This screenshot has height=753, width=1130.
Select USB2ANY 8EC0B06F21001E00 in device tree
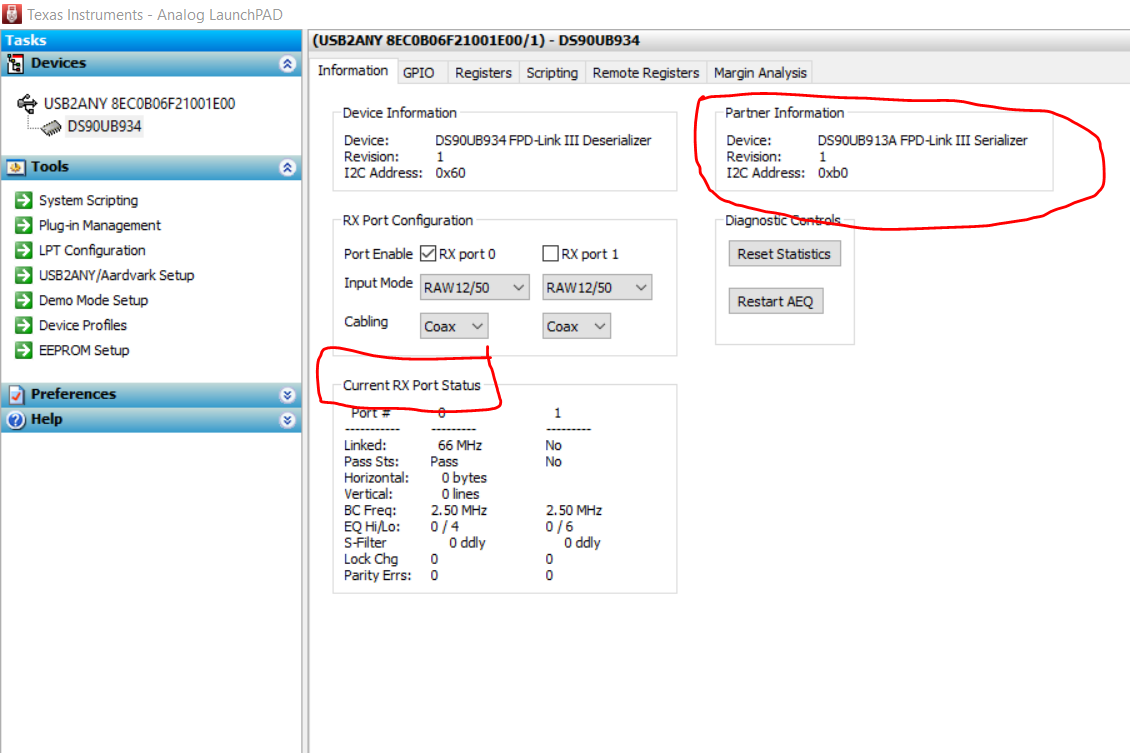click(140, 104)
